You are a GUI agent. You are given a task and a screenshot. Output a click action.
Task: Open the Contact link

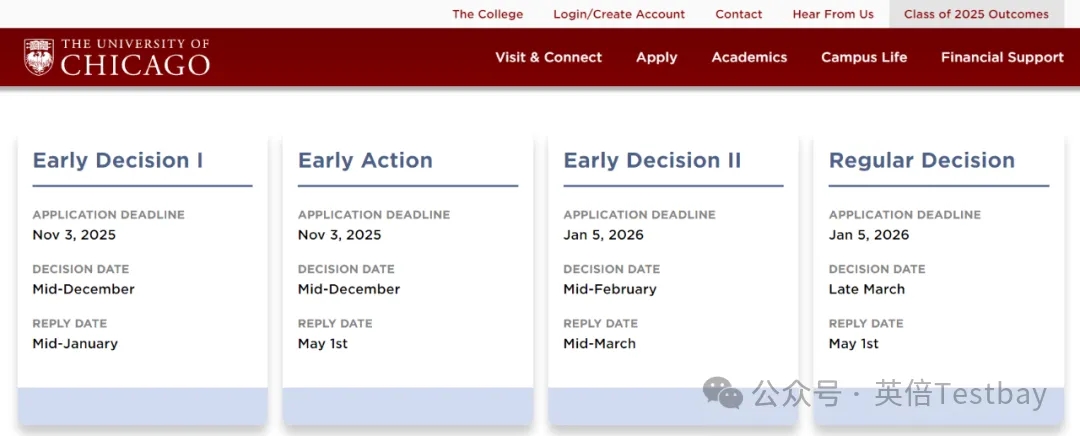click(x=738, y=14)
